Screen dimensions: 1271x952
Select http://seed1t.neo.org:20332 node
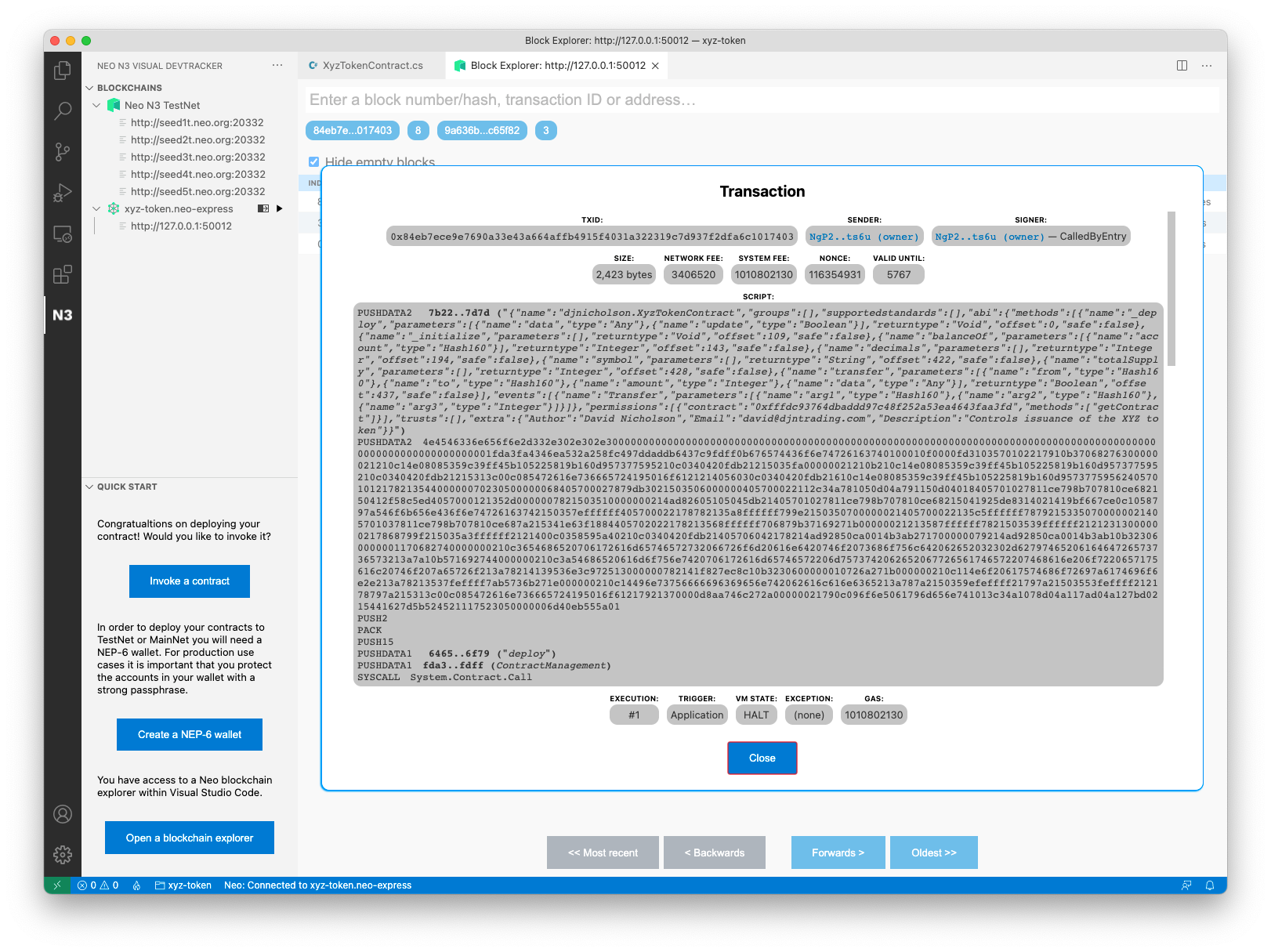point(197,123)
